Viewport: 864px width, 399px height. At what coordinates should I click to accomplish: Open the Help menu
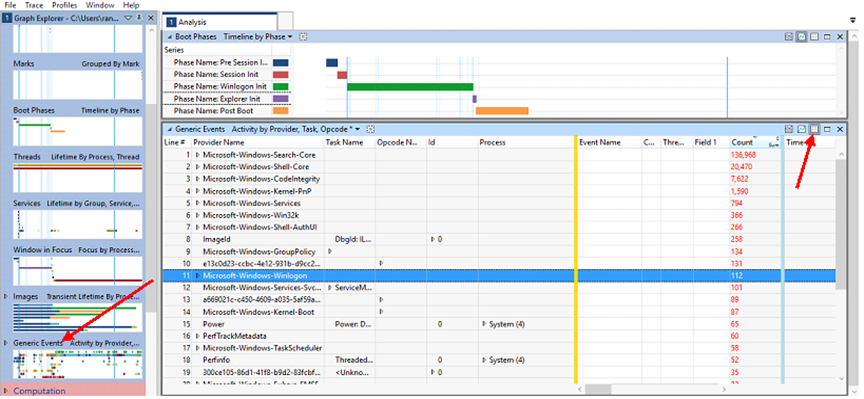tap(131, 5)
